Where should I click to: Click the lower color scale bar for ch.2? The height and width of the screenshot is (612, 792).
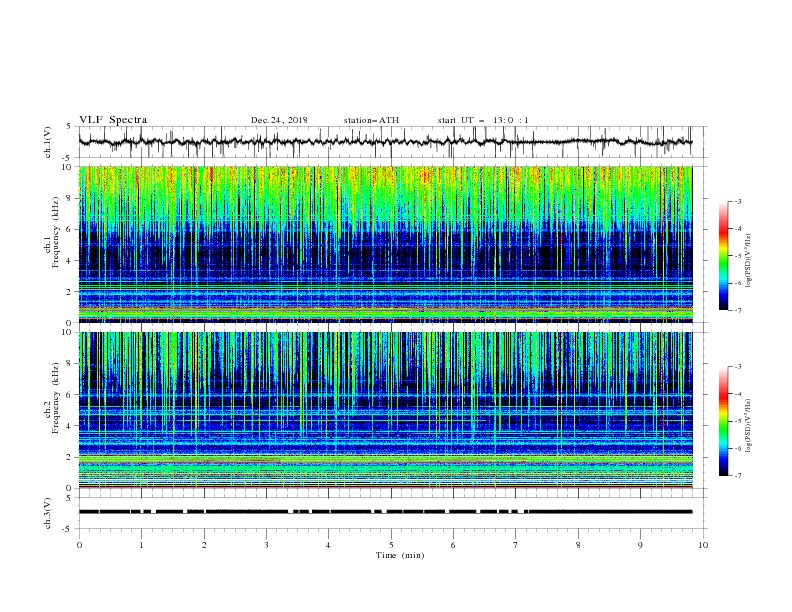tap(723, 421)
